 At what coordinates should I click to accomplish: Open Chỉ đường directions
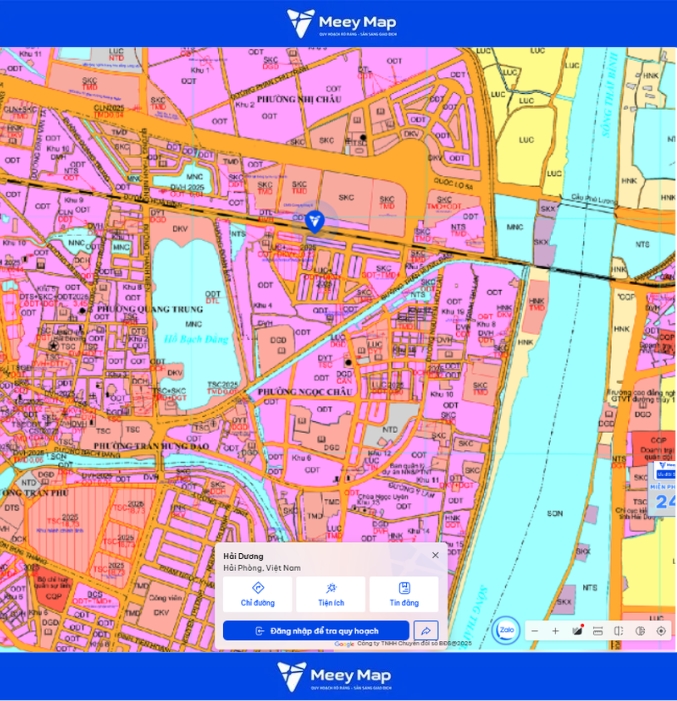[258, 594]
